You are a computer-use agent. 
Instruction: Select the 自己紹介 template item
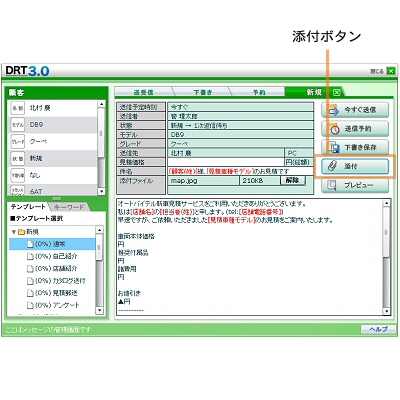(x=56, y=256)
